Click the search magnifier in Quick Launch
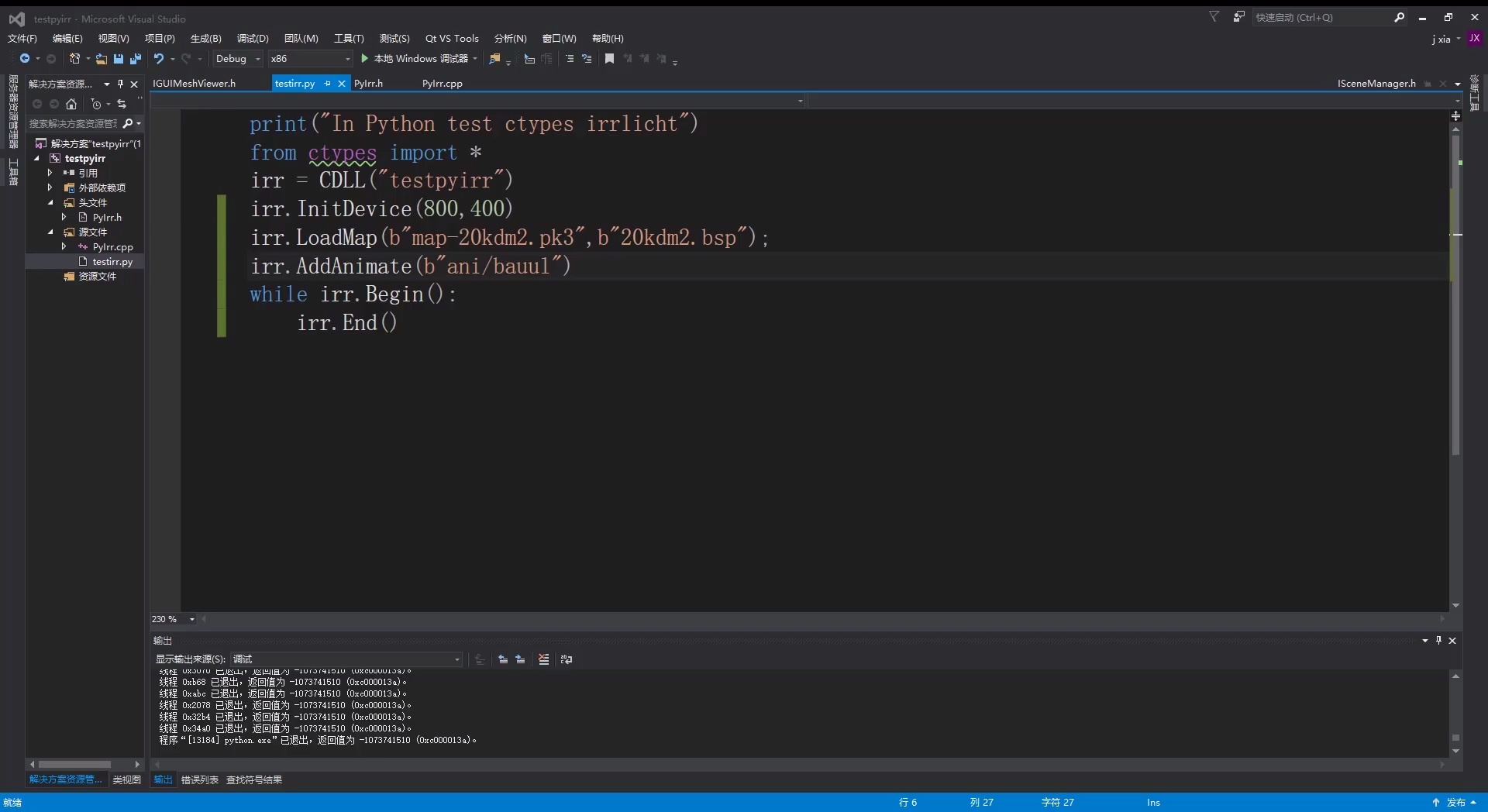The width and height of the screenshot is (1488, 812). (1399, 17)
